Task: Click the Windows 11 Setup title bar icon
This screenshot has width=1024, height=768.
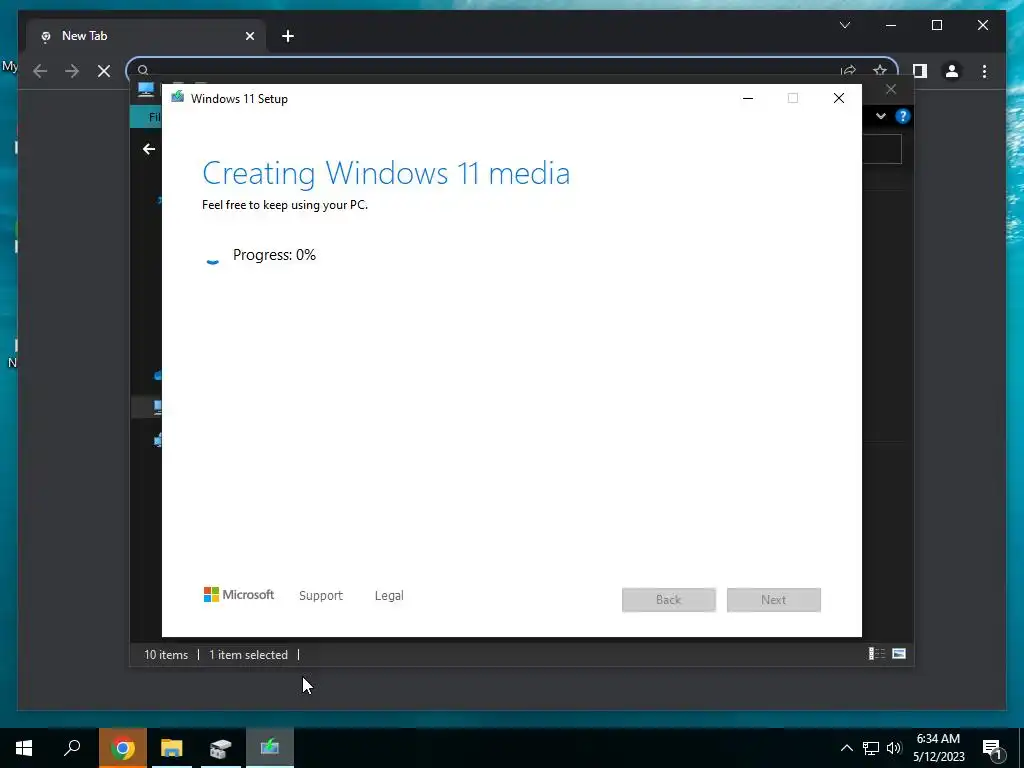Action: pyautogui.click(x=178, y=97)
